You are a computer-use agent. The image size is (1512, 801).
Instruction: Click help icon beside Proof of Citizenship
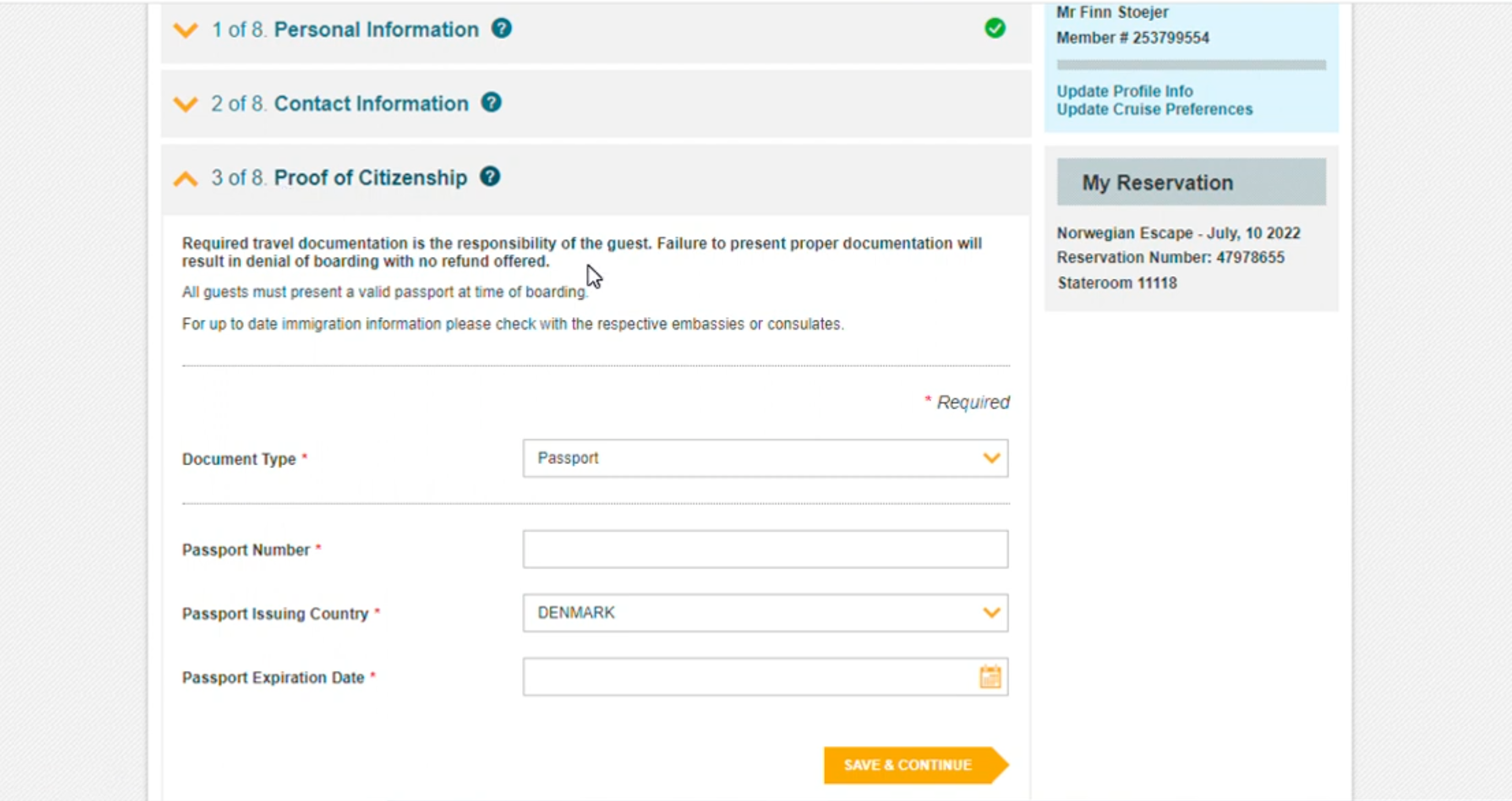pyautogui.click(x=489, y=176)
